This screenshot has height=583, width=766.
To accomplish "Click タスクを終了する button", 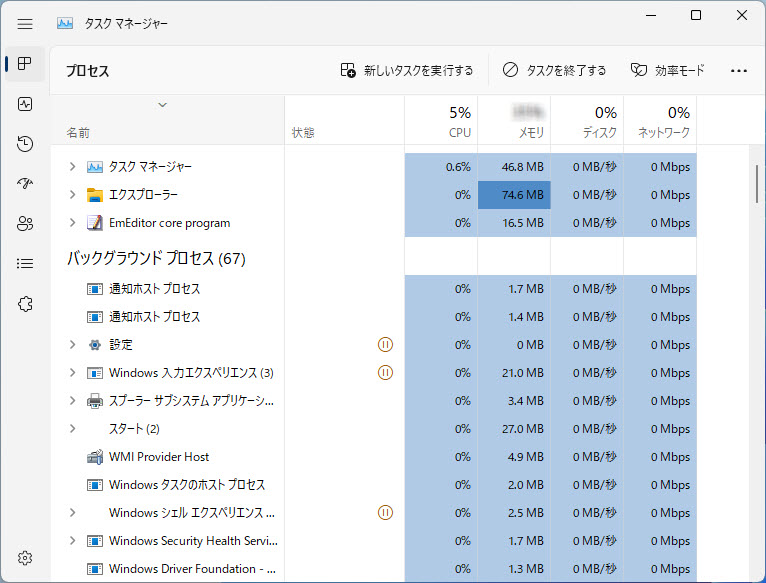I will (554, 71).
